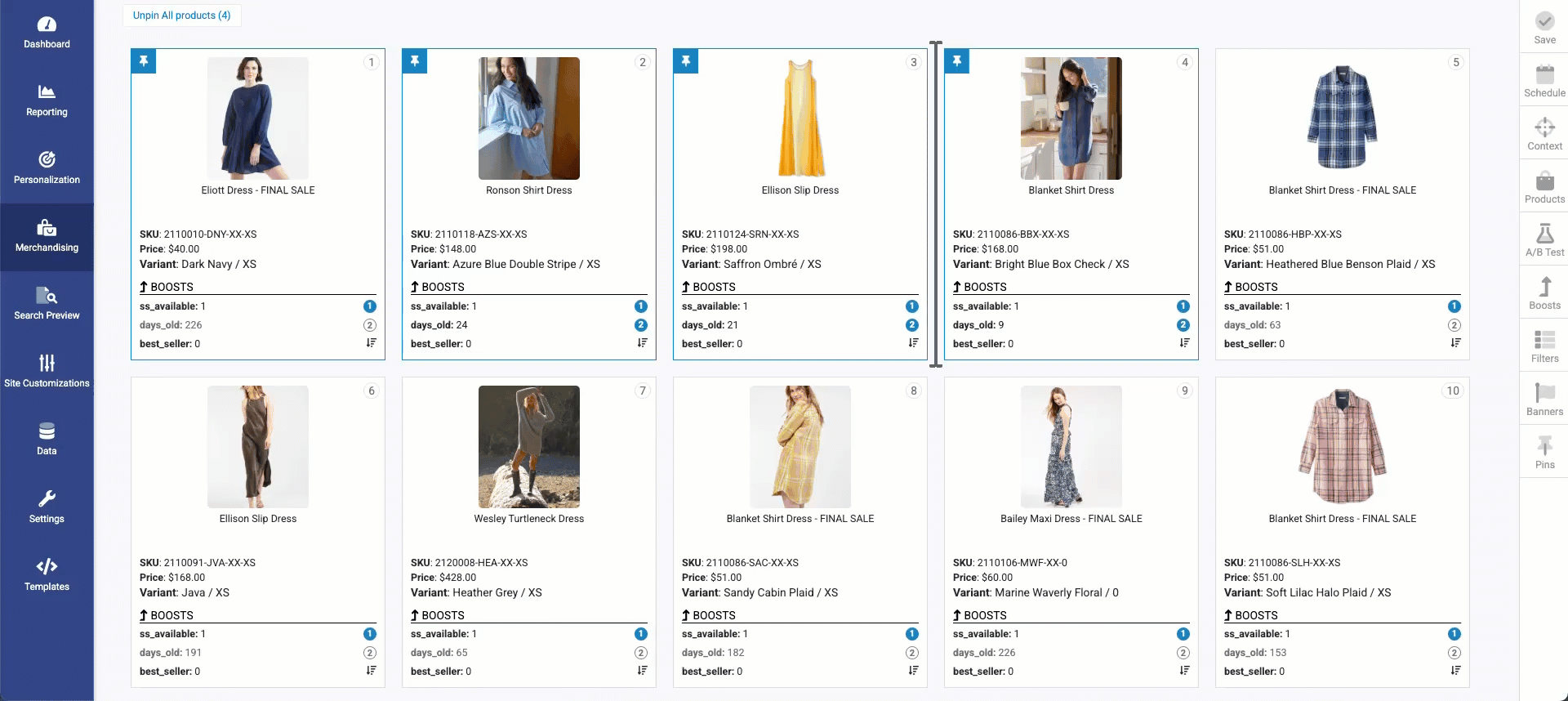
Task: Toggle the pin on the Blanket Shirt Dress in position 4
Action: tap(957, 61)
